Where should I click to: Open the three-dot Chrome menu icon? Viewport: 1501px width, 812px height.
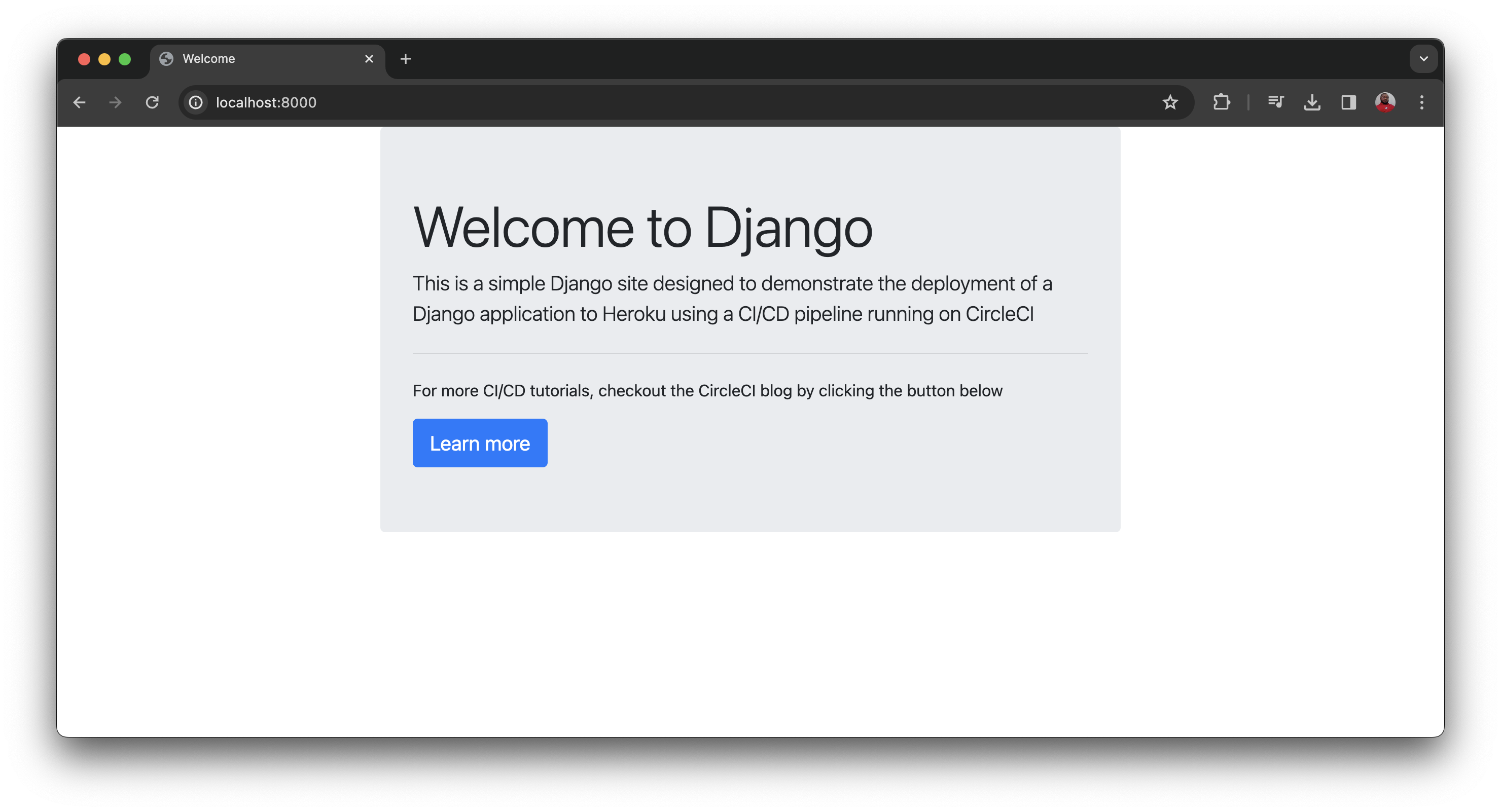[x=1422, y=102]
